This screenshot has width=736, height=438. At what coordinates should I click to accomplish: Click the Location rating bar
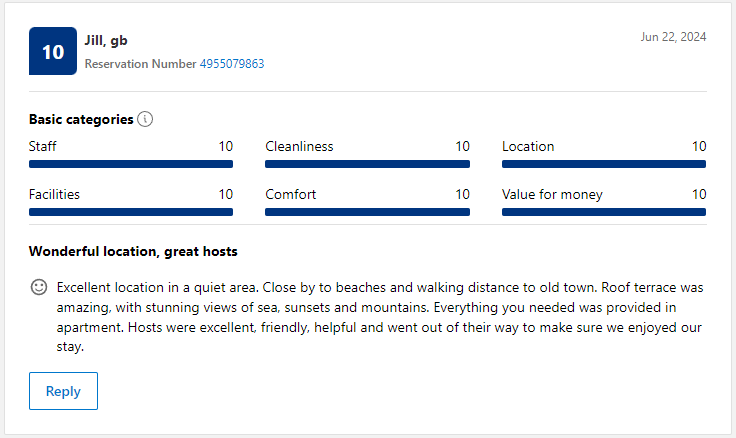pyautogui.click(x=604, y=164)
